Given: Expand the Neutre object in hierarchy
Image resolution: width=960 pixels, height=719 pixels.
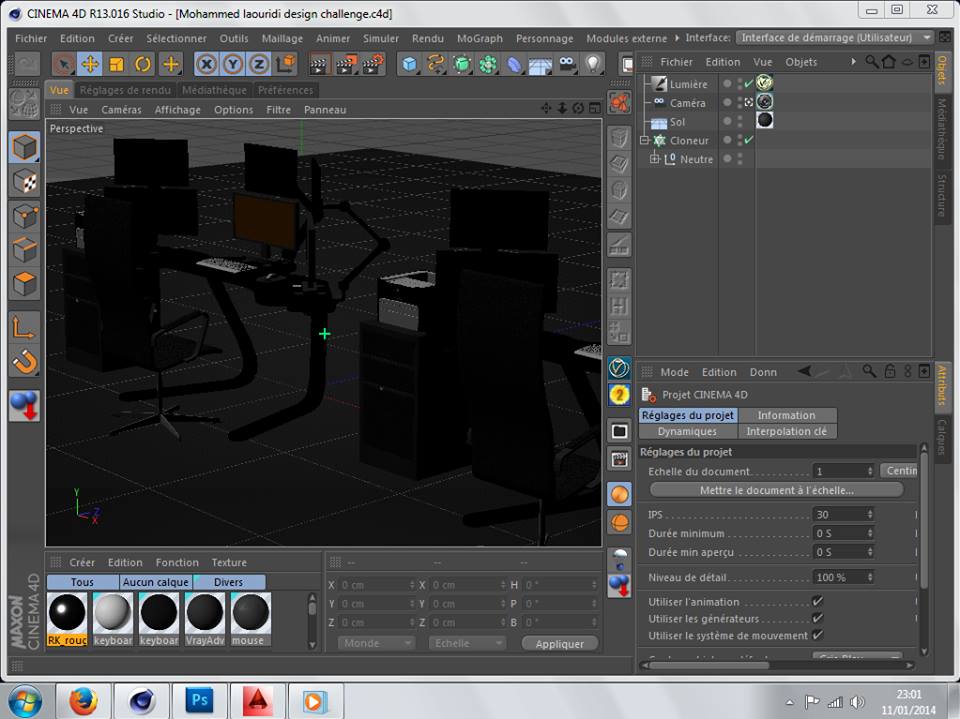Looking at the screenshot, I should 655,159.
